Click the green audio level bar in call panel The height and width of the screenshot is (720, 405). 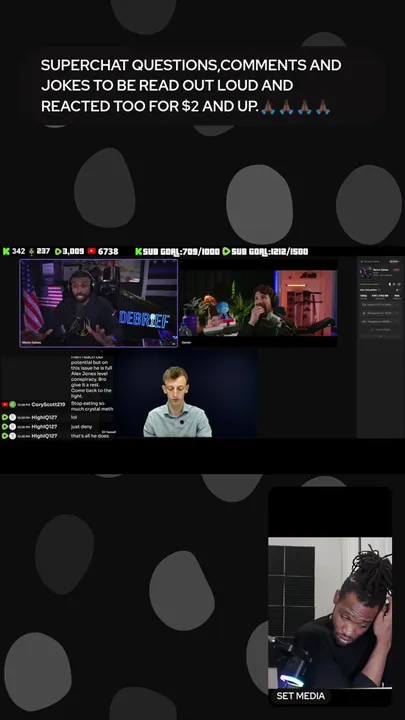click(369, 284)
